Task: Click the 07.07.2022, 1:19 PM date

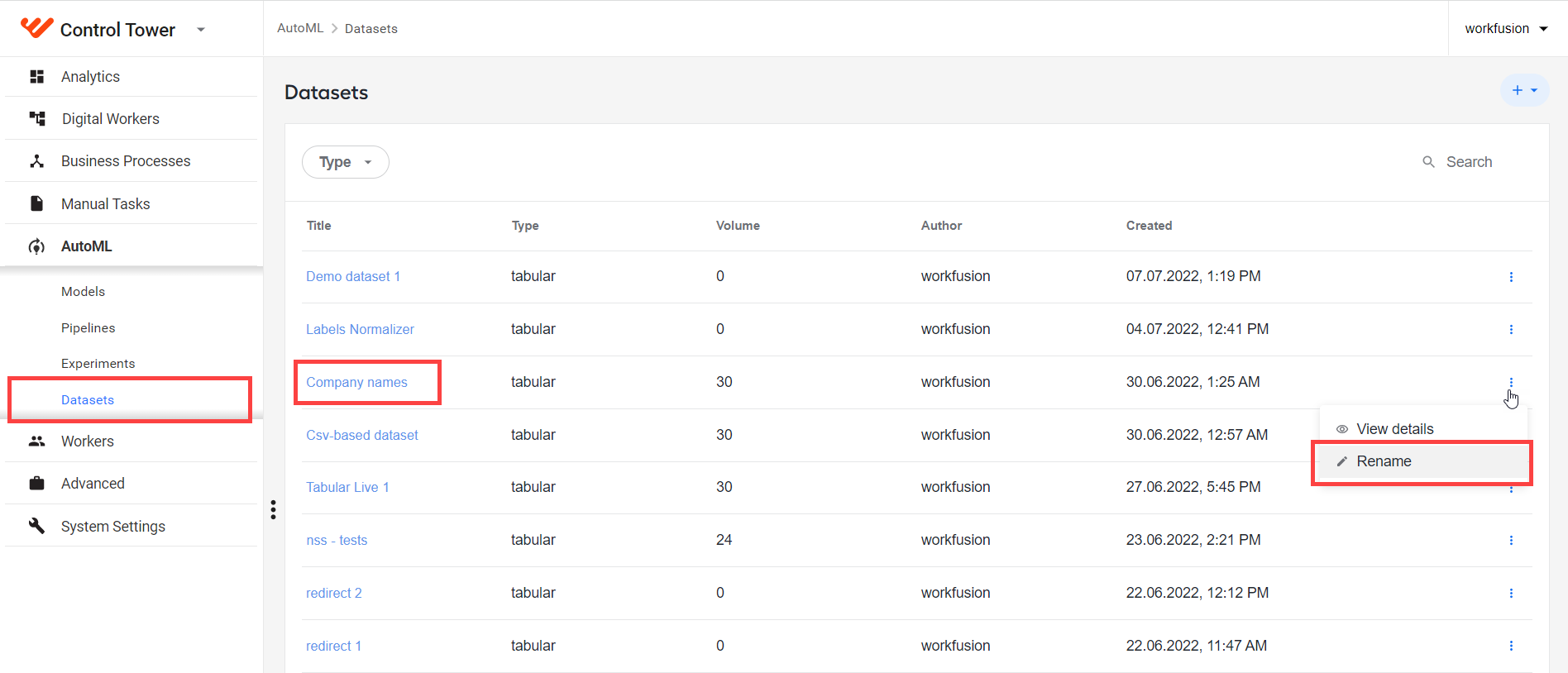Action: tap(1193, 276)
